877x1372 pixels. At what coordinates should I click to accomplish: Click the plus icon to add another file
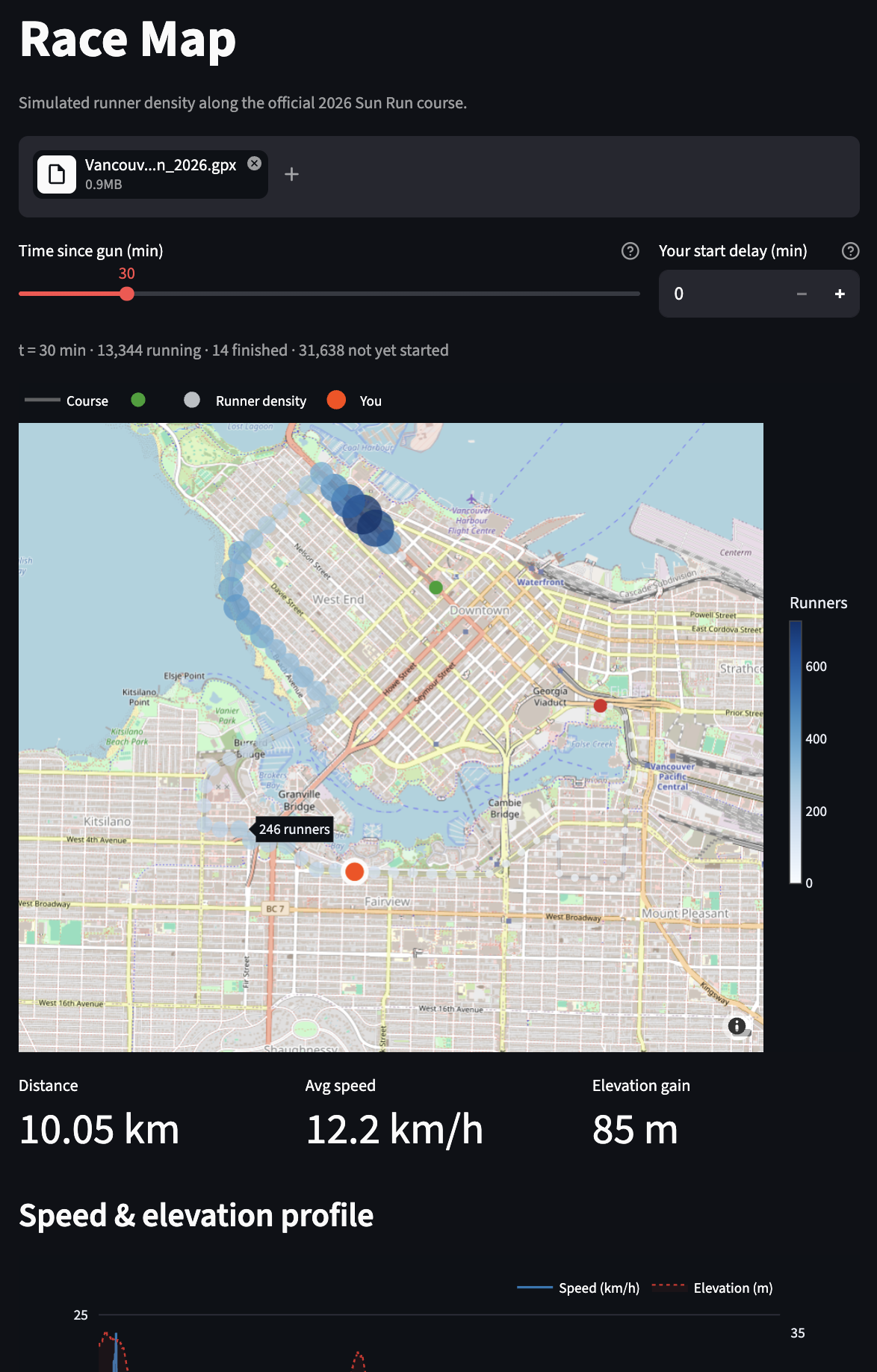(x=291, y=174)
